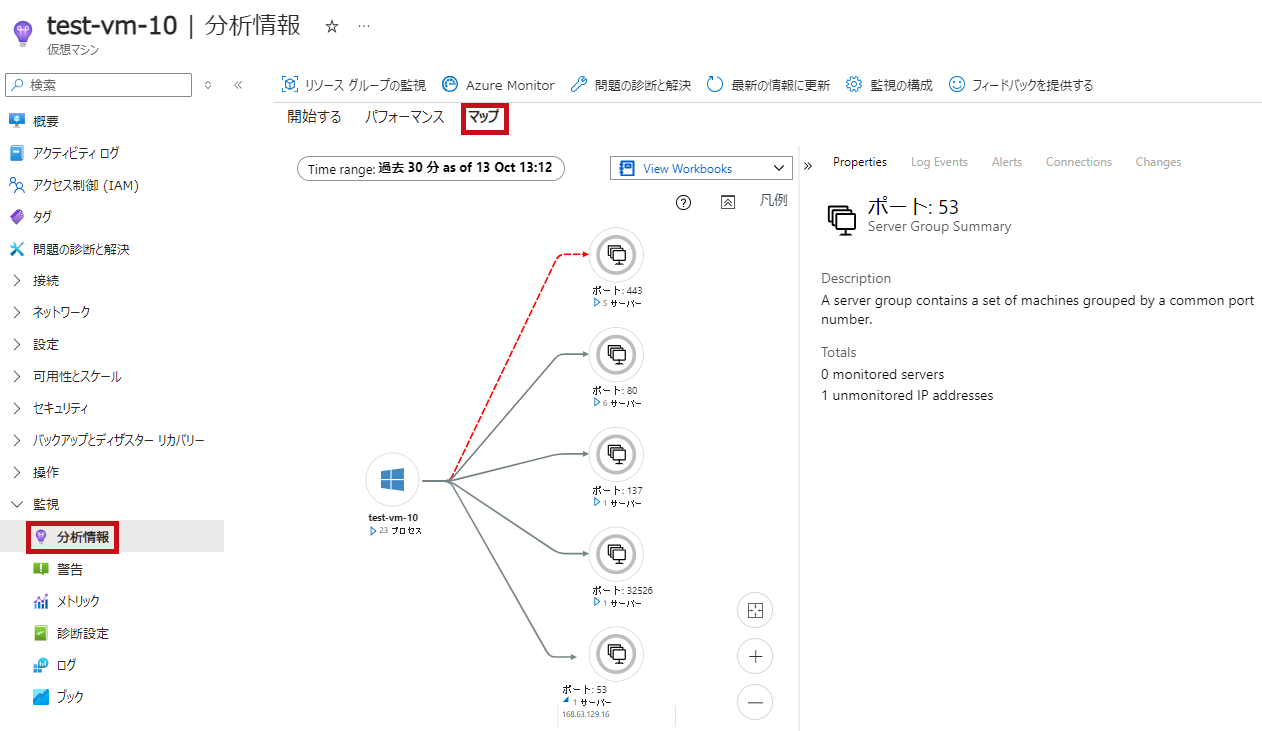The height and width of the screenshot is (731, 1262).
Task: Select IP address 168.63.129.16
Action: click(586, 715)
